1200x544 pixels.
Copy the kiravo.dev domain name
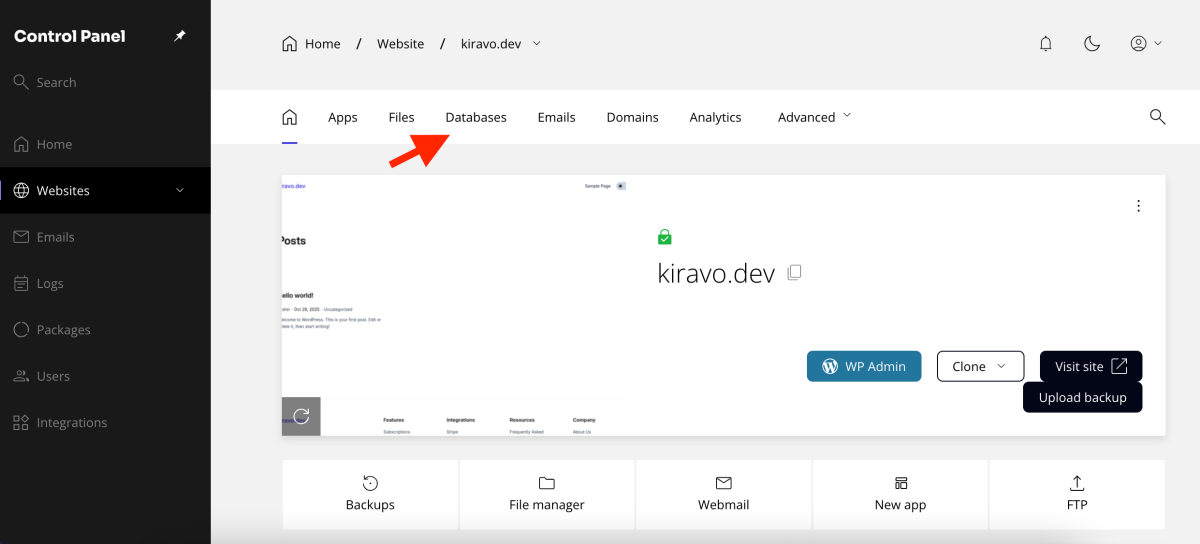(x=795, y=272)
